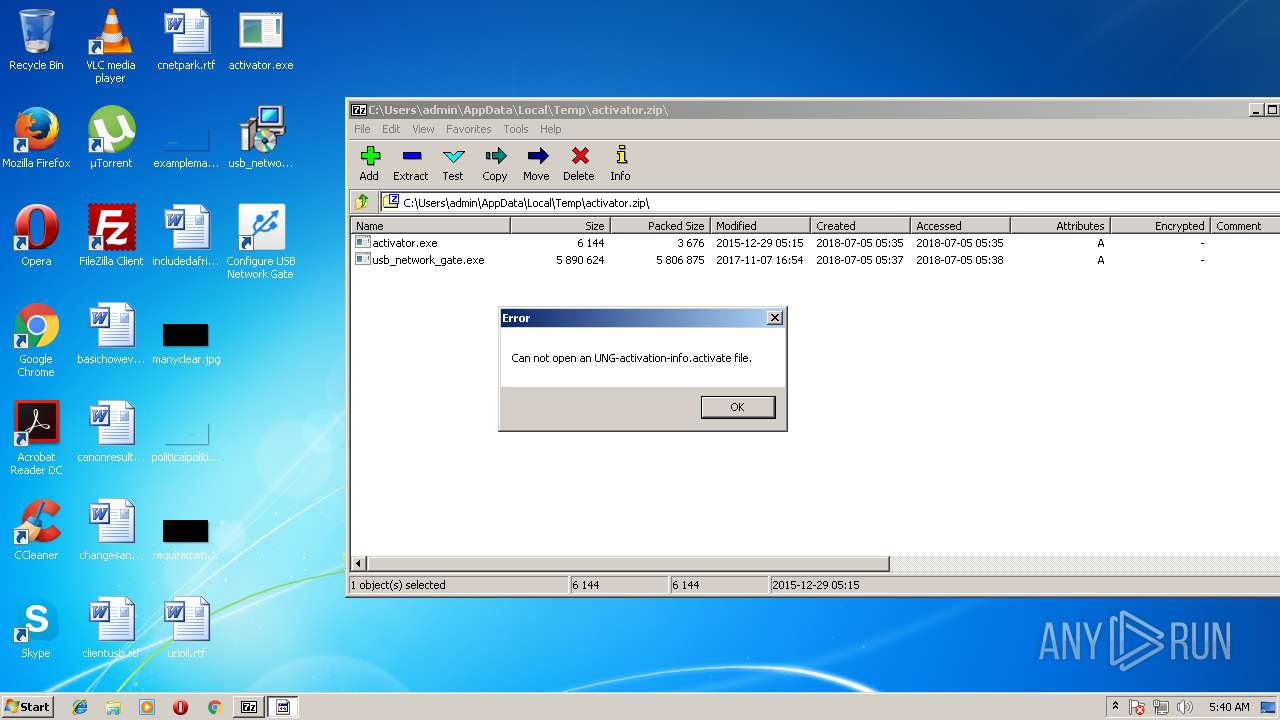Sort by the Created column header
Image resolution: width=1280 pixels, height=720 pixels.
pos(860,226)
